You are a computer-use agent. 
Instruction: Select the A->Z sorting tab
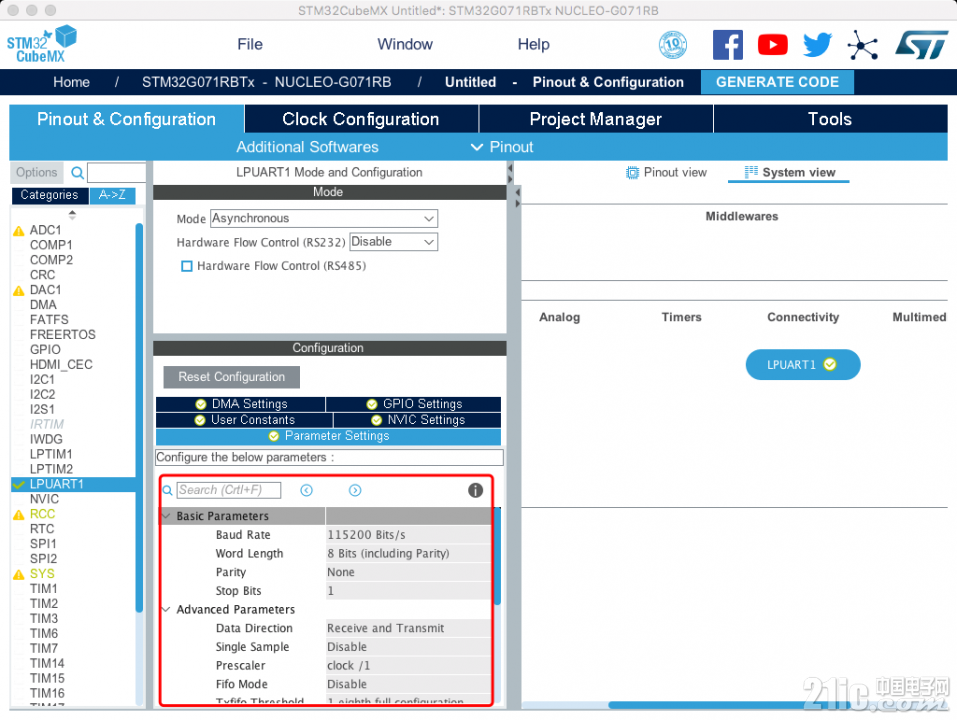pos(112,195)
